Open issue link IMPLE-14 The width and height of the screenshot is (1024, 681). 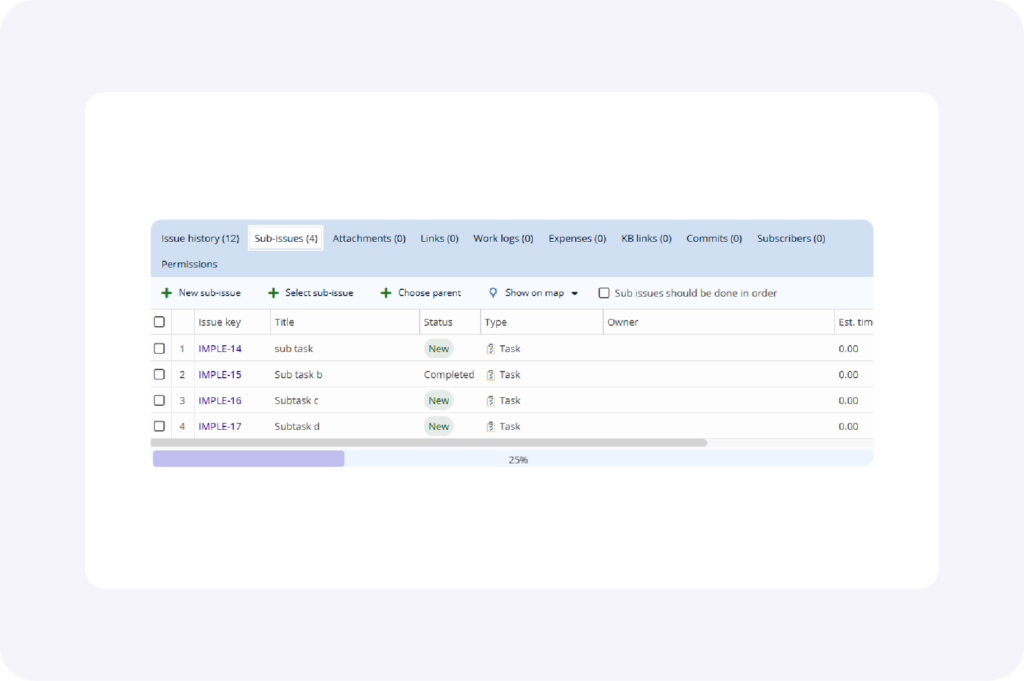pyautogui.click(x=220, y=349)
